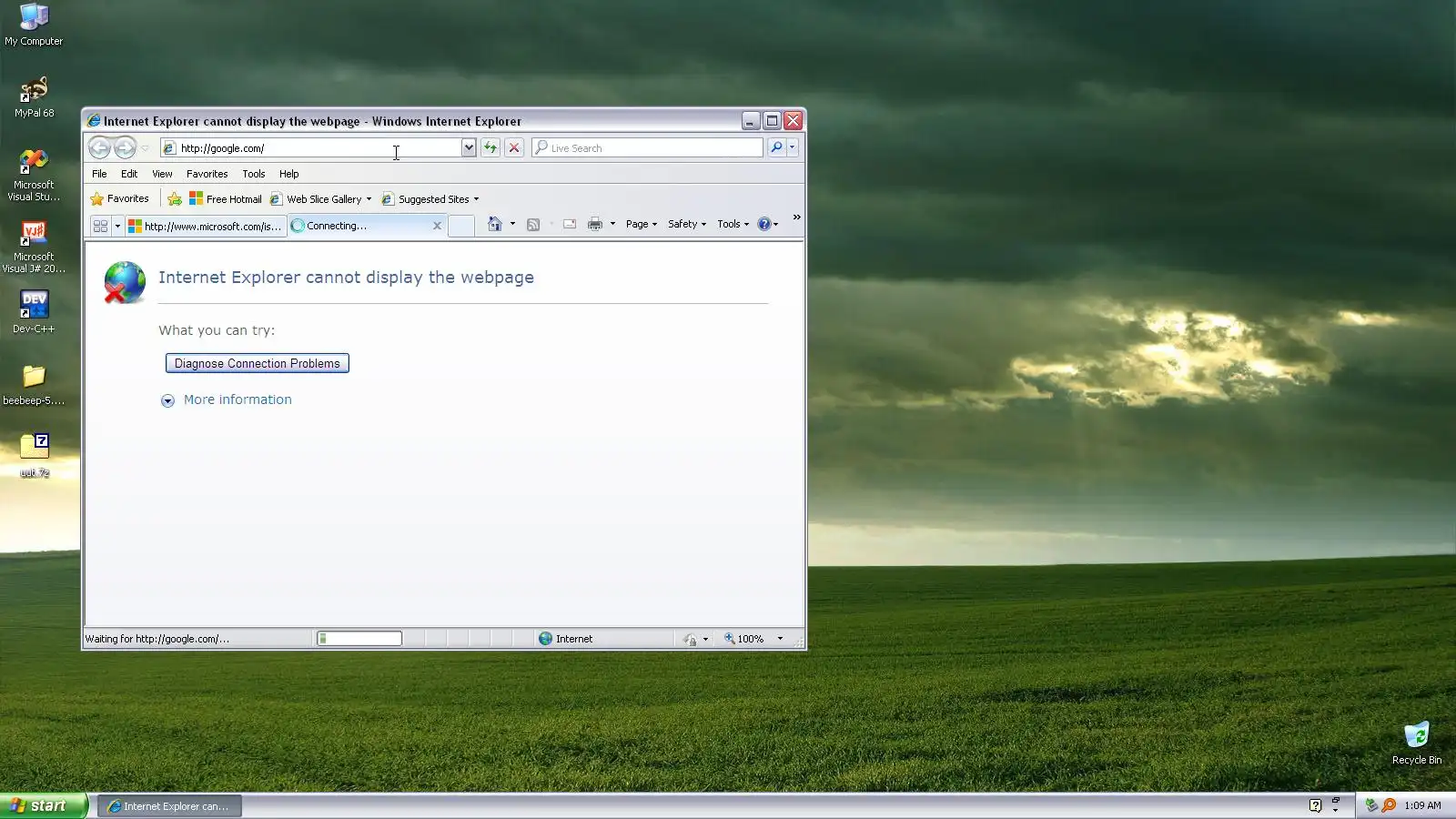Select the MyPal 68 desktop icon
The image size is (1456, 819).
tap(34, 97)
